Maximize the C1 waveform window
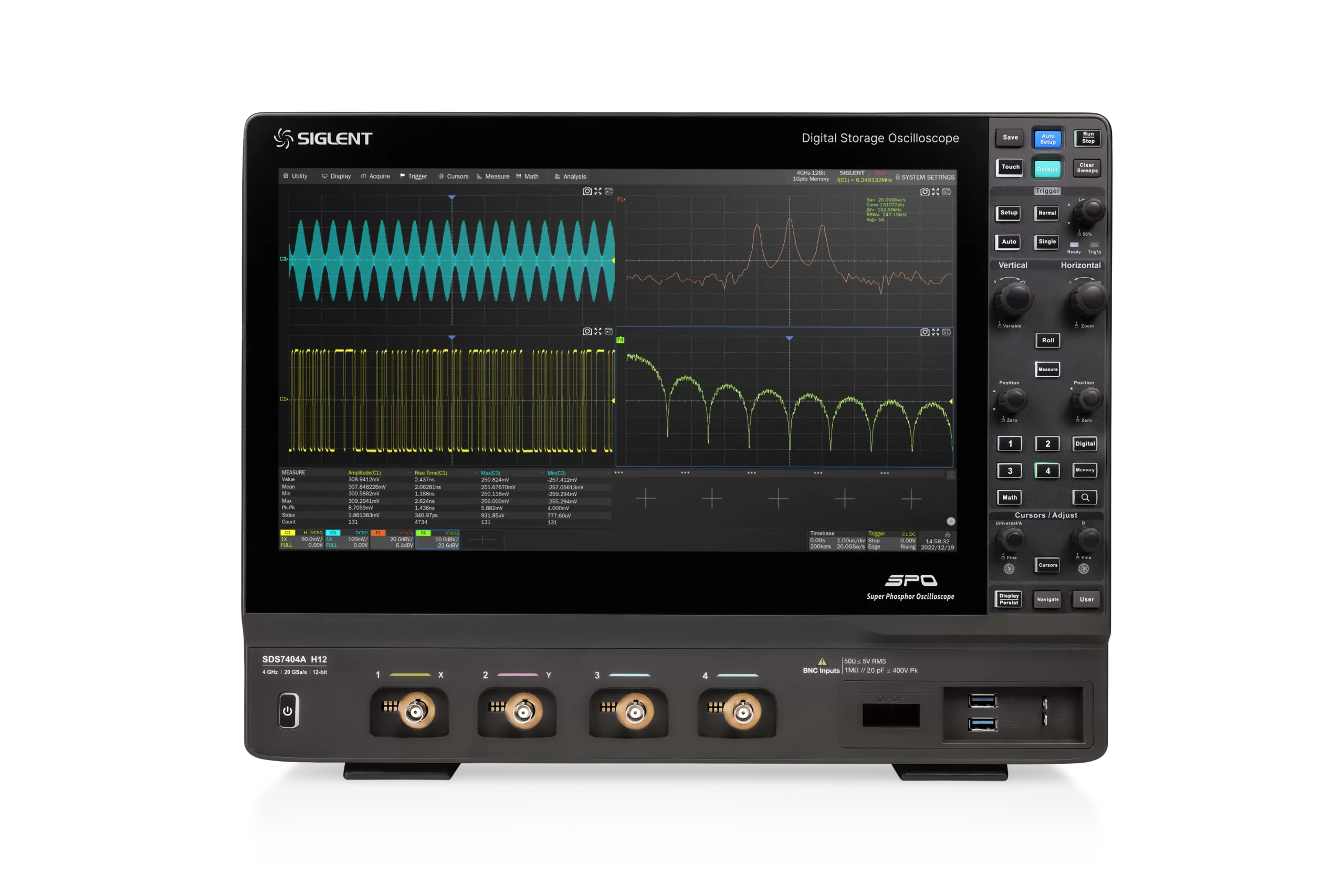 coord(598,331)
